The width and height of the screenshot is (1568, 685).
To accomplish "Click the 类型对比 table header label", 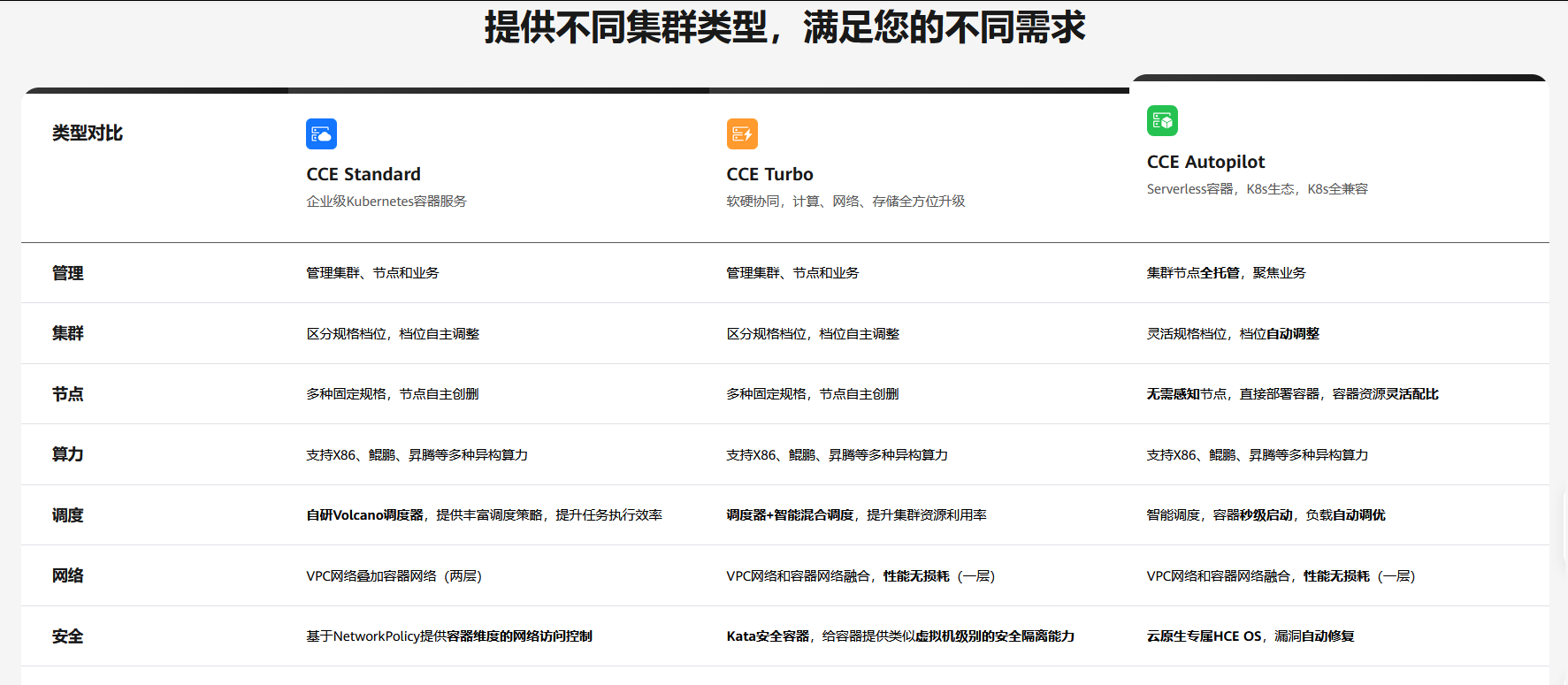I will (88, 133).
